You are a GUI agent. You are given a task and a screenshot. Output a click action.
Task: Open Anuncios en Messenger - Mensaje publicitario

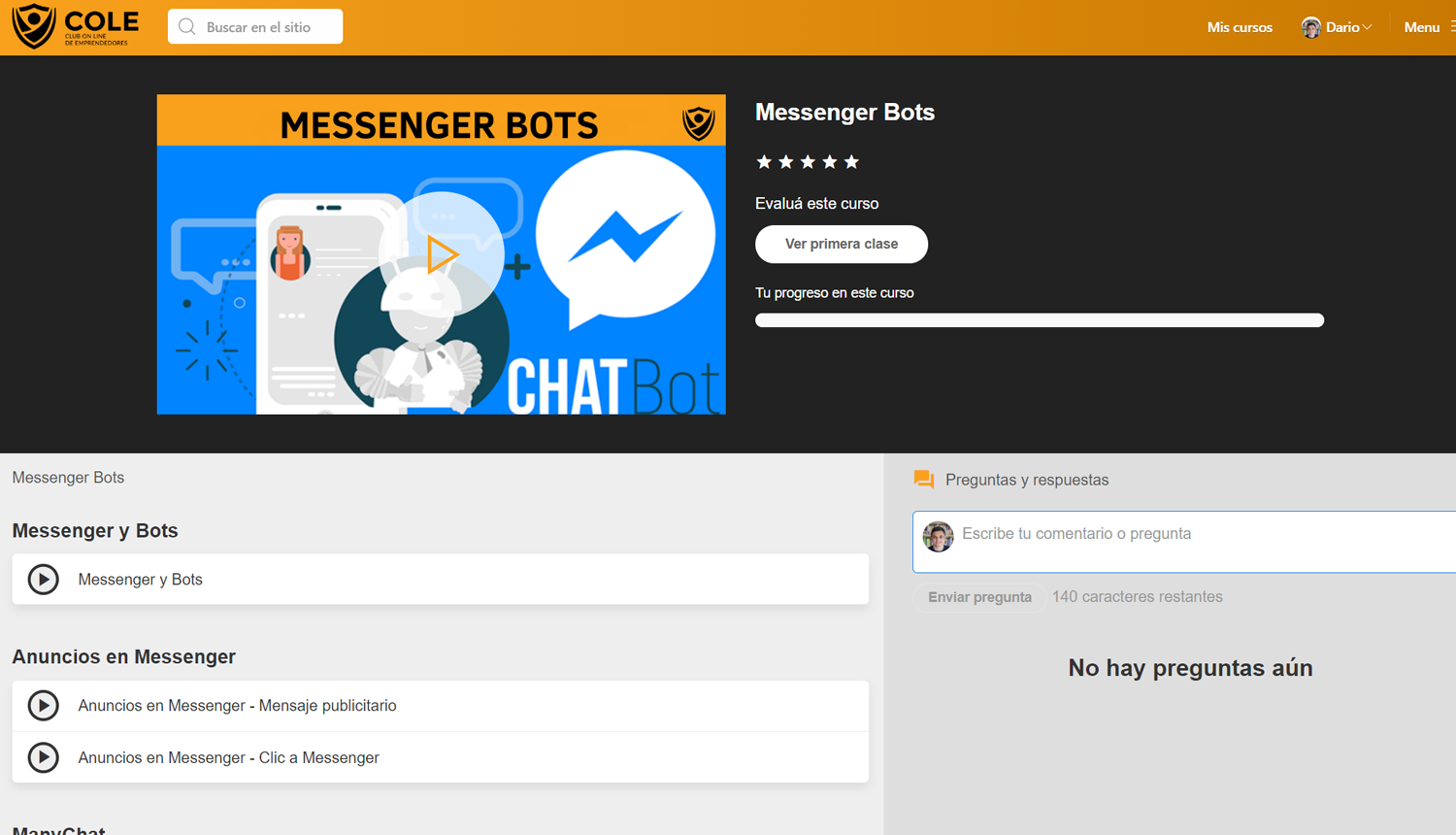pyautogui.click(x=441, y=706)
